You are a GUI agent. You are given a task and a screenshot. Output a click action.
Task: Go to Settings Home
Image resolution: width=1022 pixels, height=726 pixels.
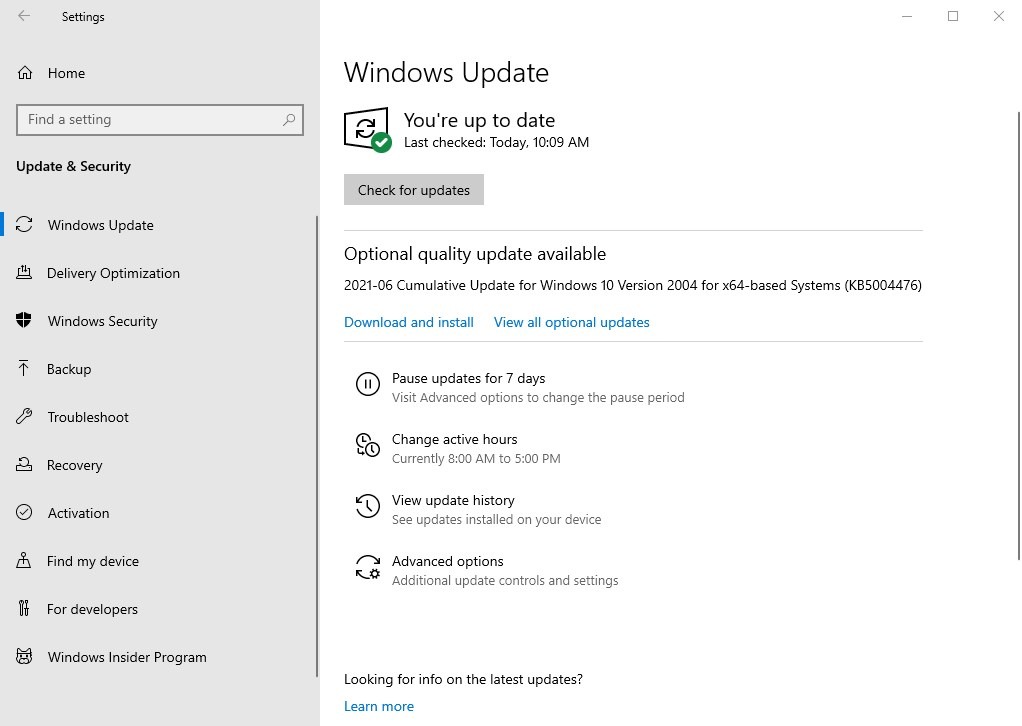coord(160,73)
